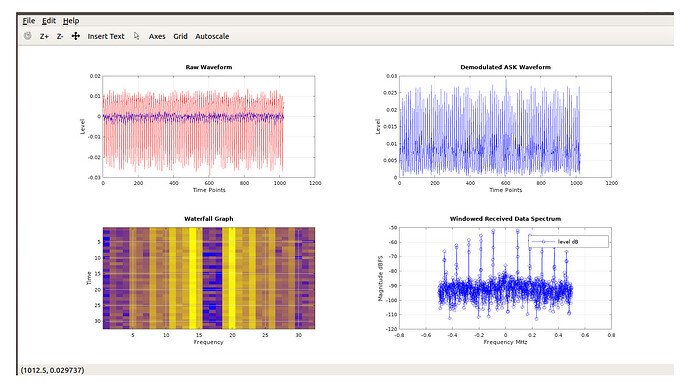Click the Frequency MHz axis label
690x387 pixels.
click(x=505, y=342)
